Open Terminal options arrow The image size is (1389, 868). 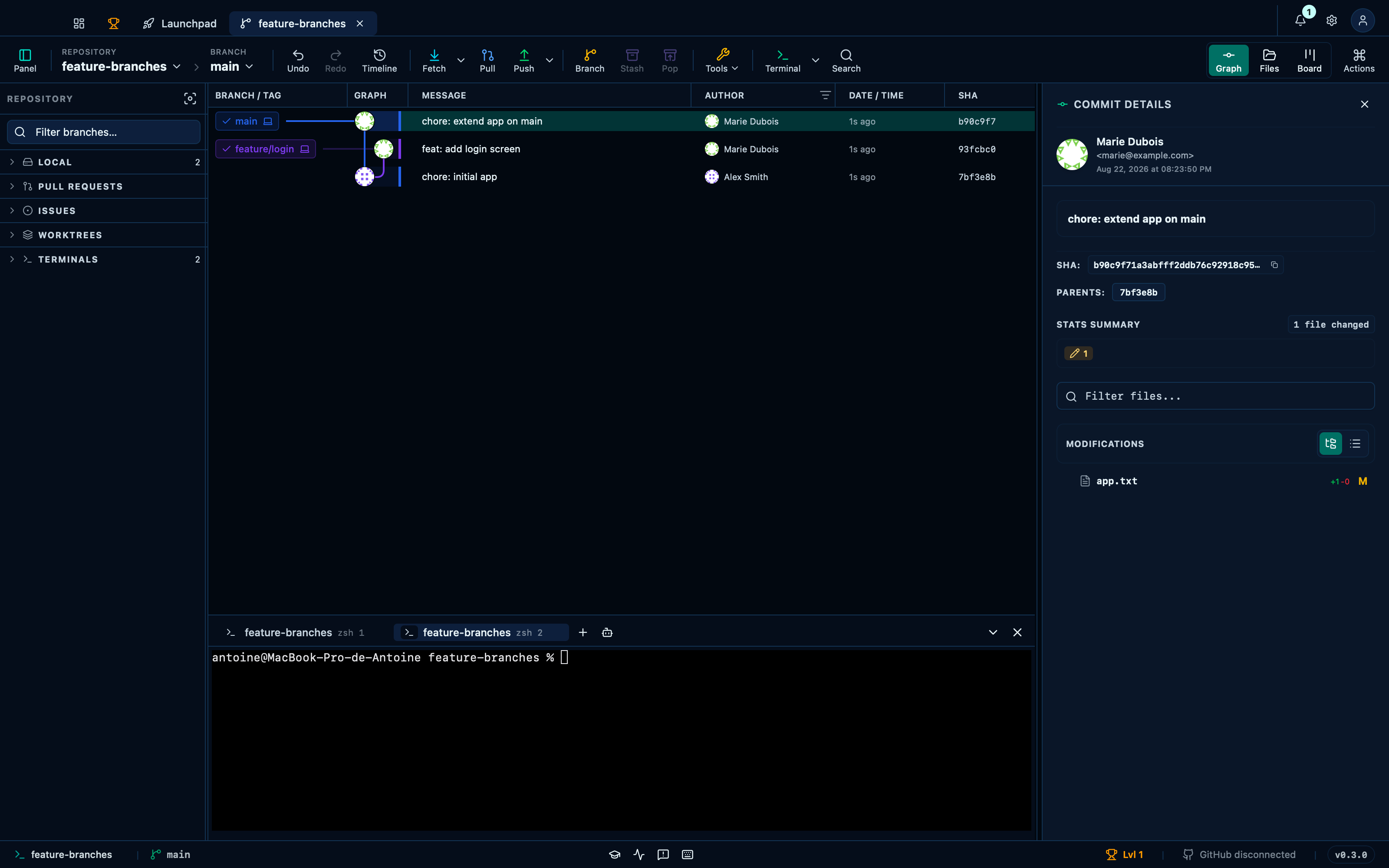point(815,60)
